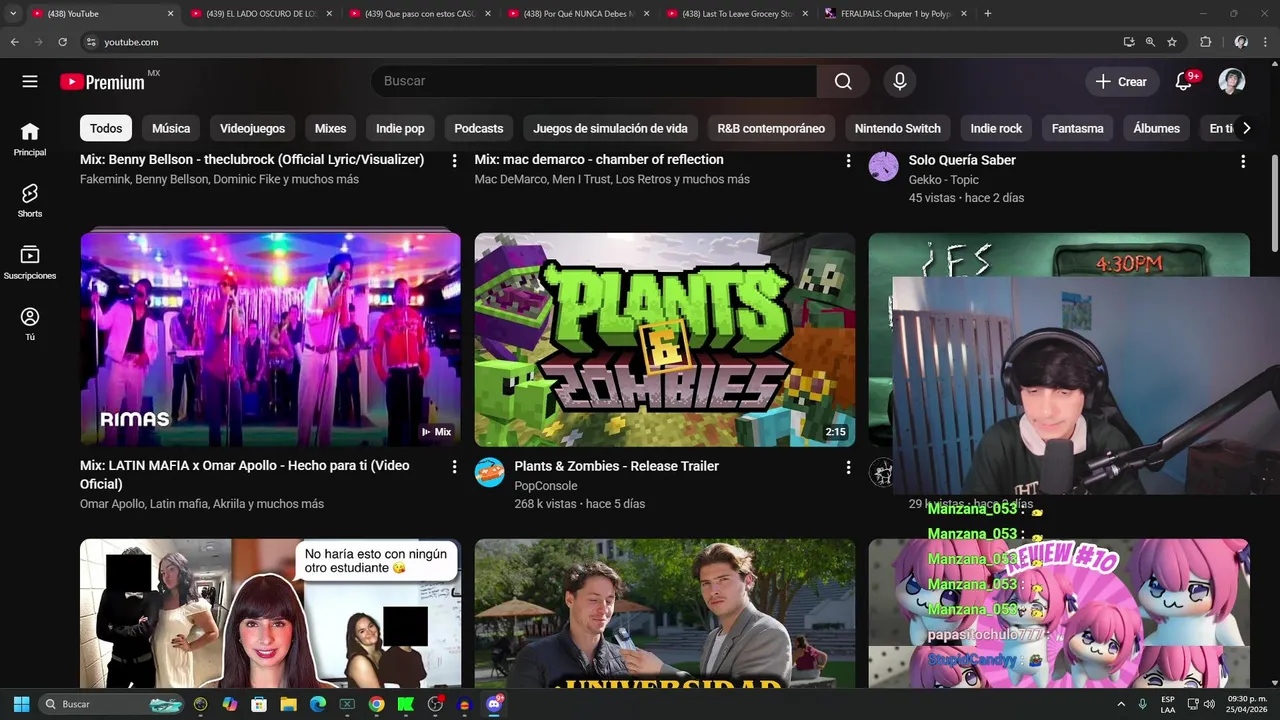Open browser zoom magnifier icon
The height and width of the screenshot is (720, 1280).
pyautogui.click(x=1150, y=42)
